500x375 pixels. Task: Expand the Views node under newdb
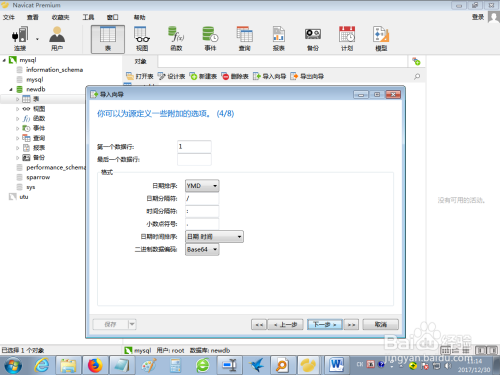[x=17, y=109]
